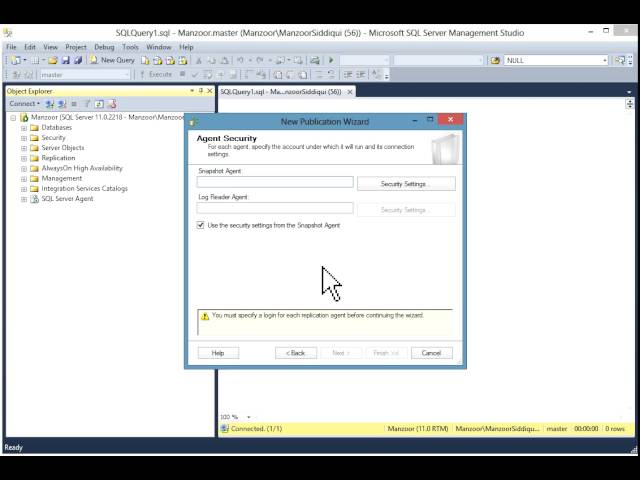Click the Refresh icon in Object Explorer toolbar

pyautogui.click(x=99, y=104)
